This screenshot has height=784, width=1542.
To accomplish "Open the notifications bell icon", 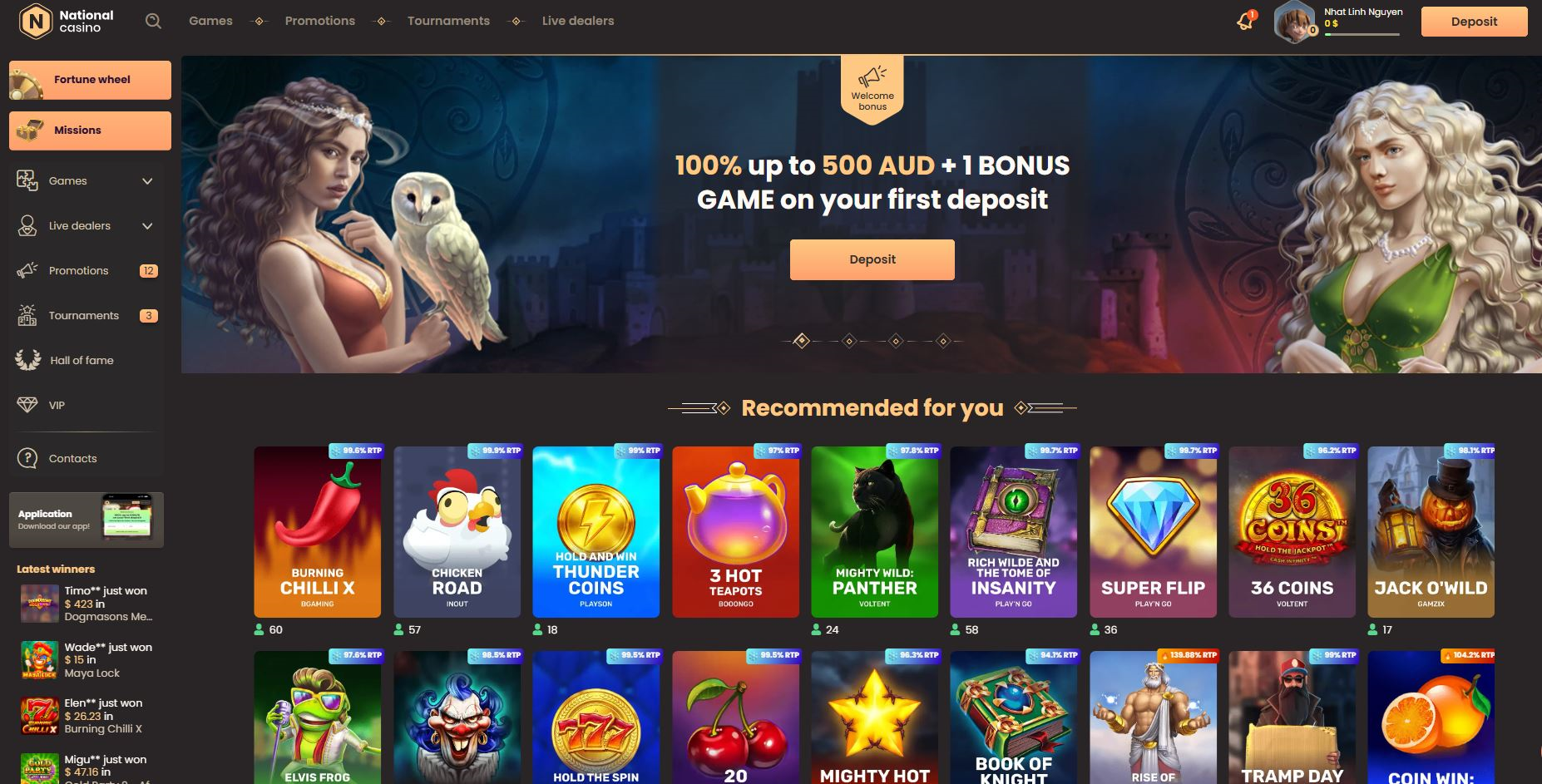I will point(1246,21).
